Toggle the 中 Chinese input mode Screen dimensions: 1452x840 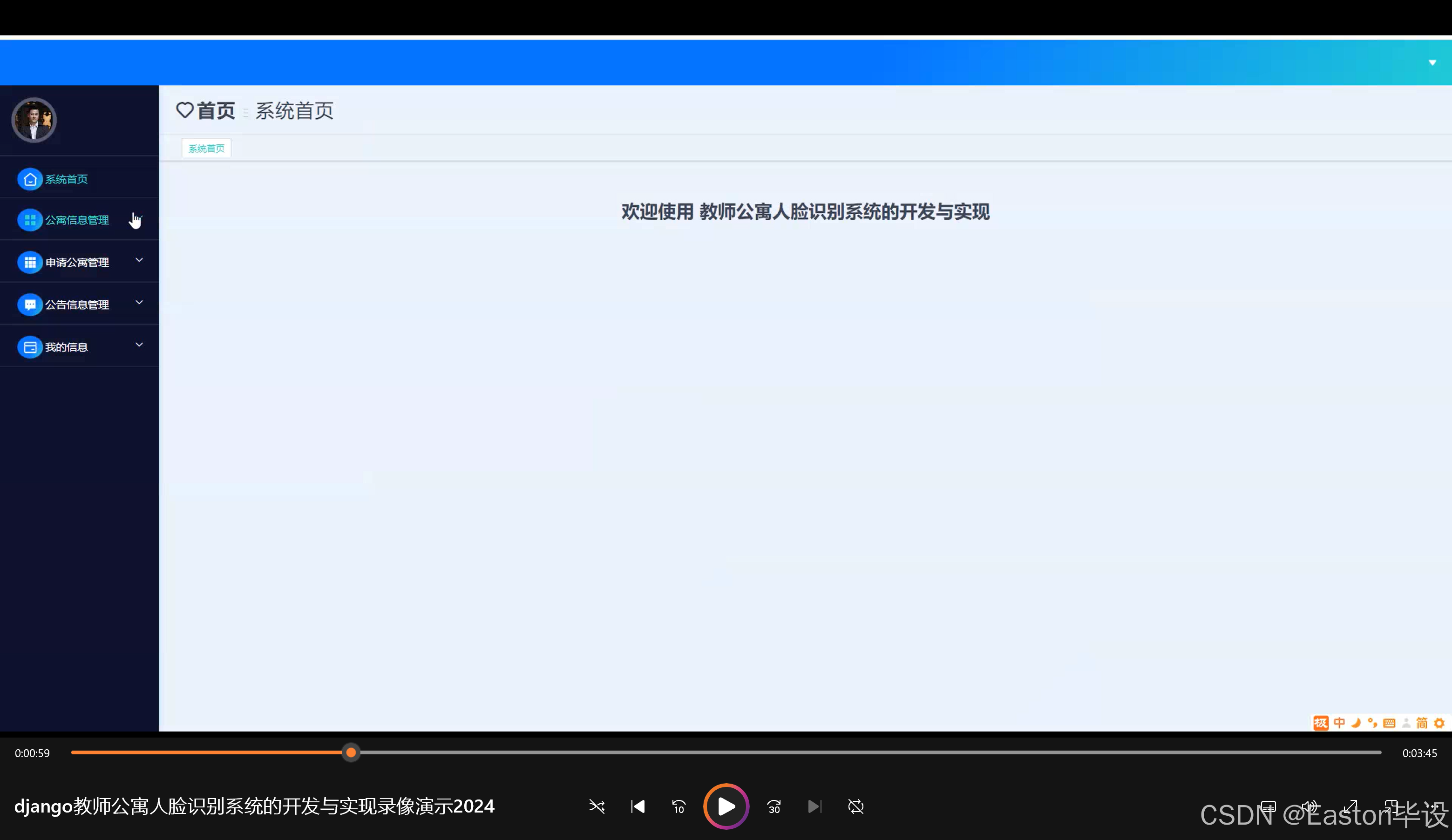(x=1339, y=723)
